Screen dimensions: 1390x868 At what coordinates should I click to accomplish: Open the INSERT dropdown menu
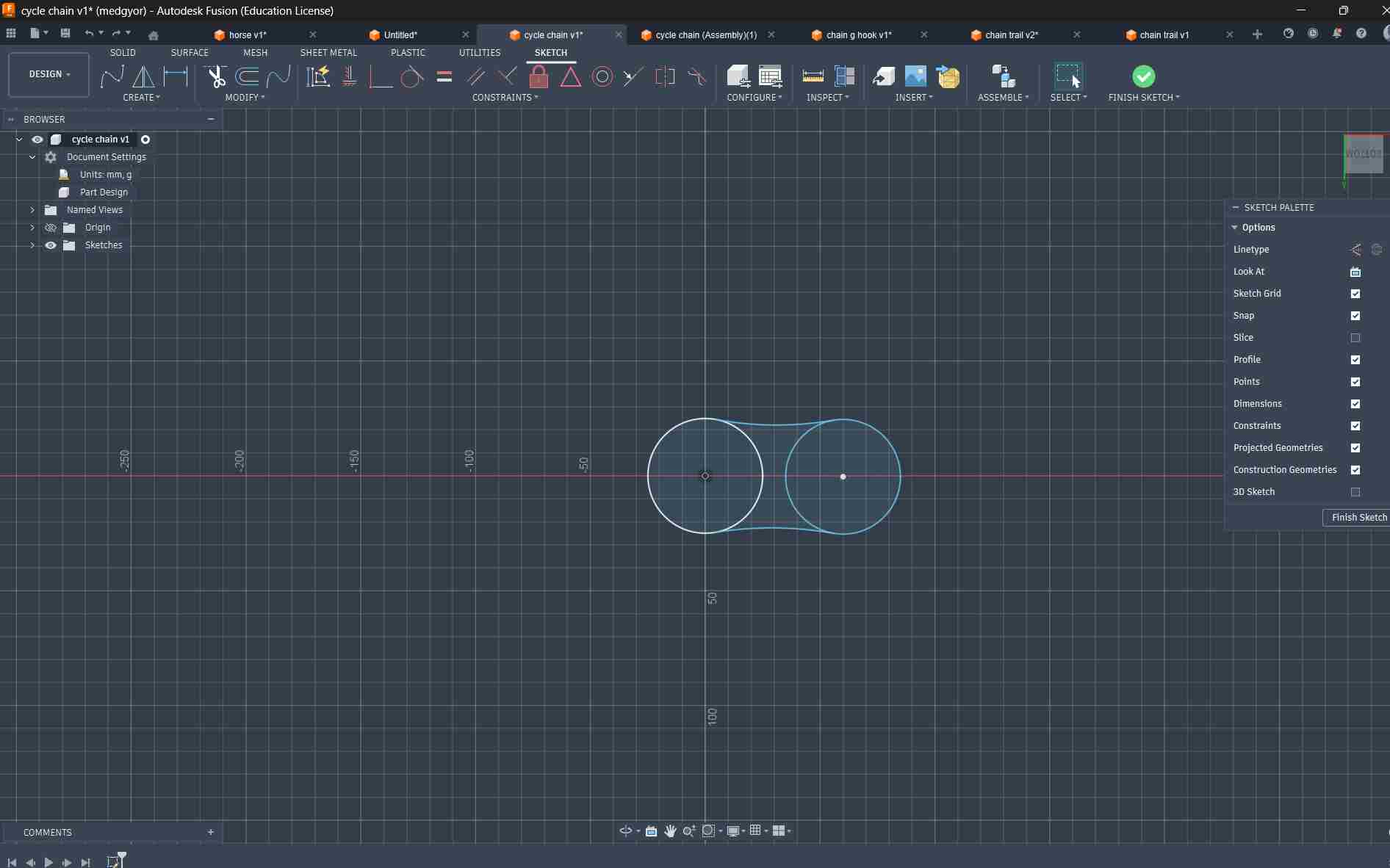(914, 98)
